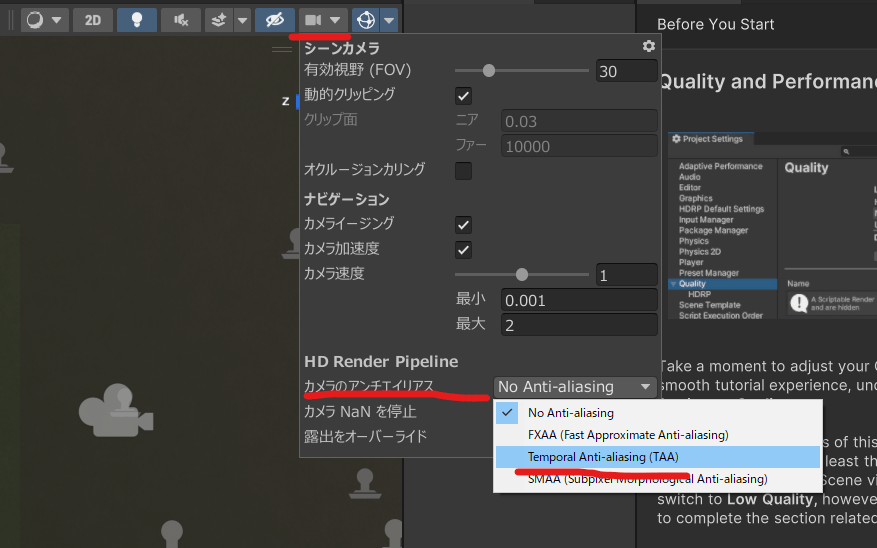
Task: Select Temporal Anti-aliasing (TAA) option
Action: [603, 457]
